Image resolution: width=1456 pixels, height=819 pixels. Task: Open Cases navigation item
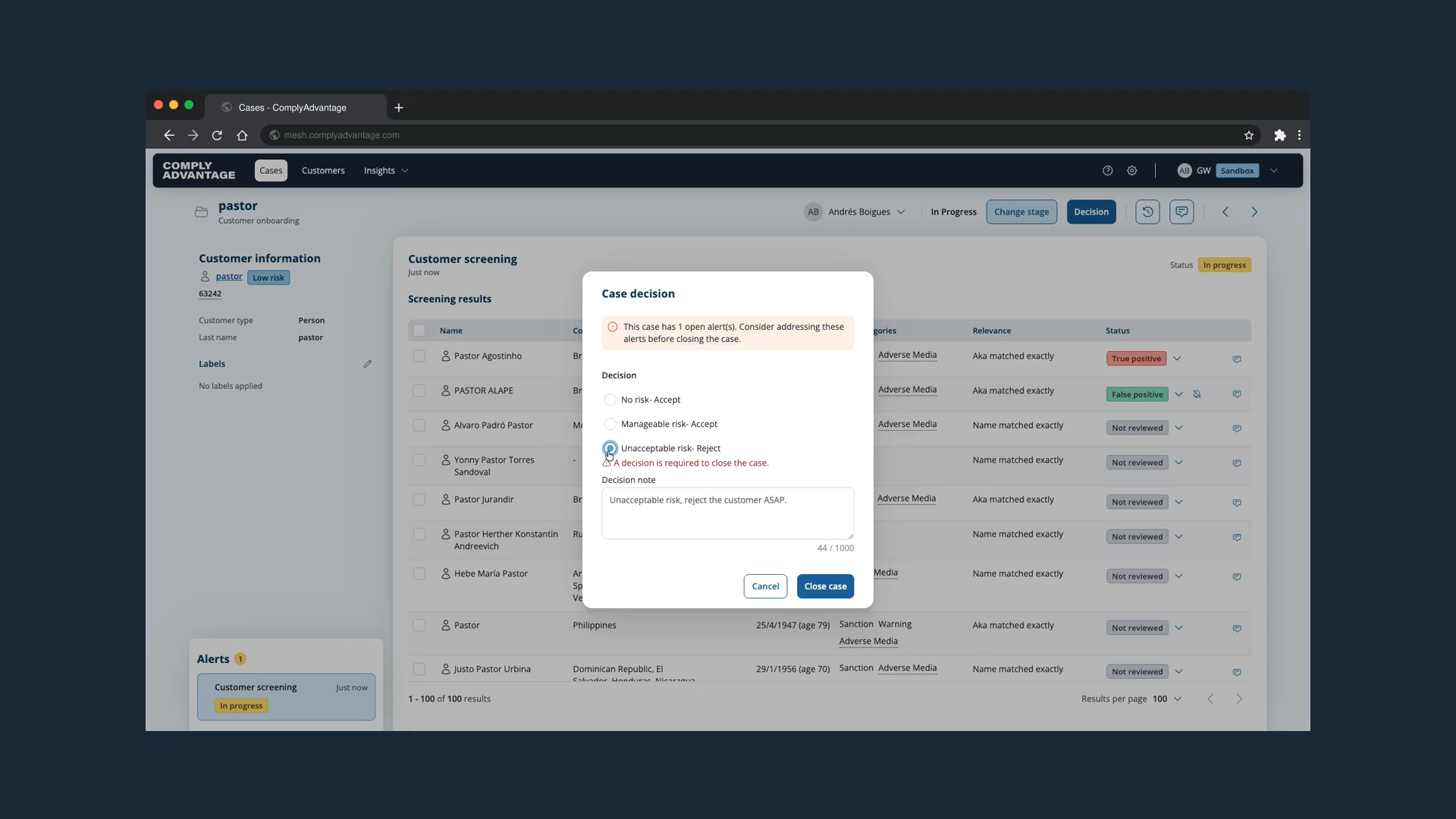point(271,171)
